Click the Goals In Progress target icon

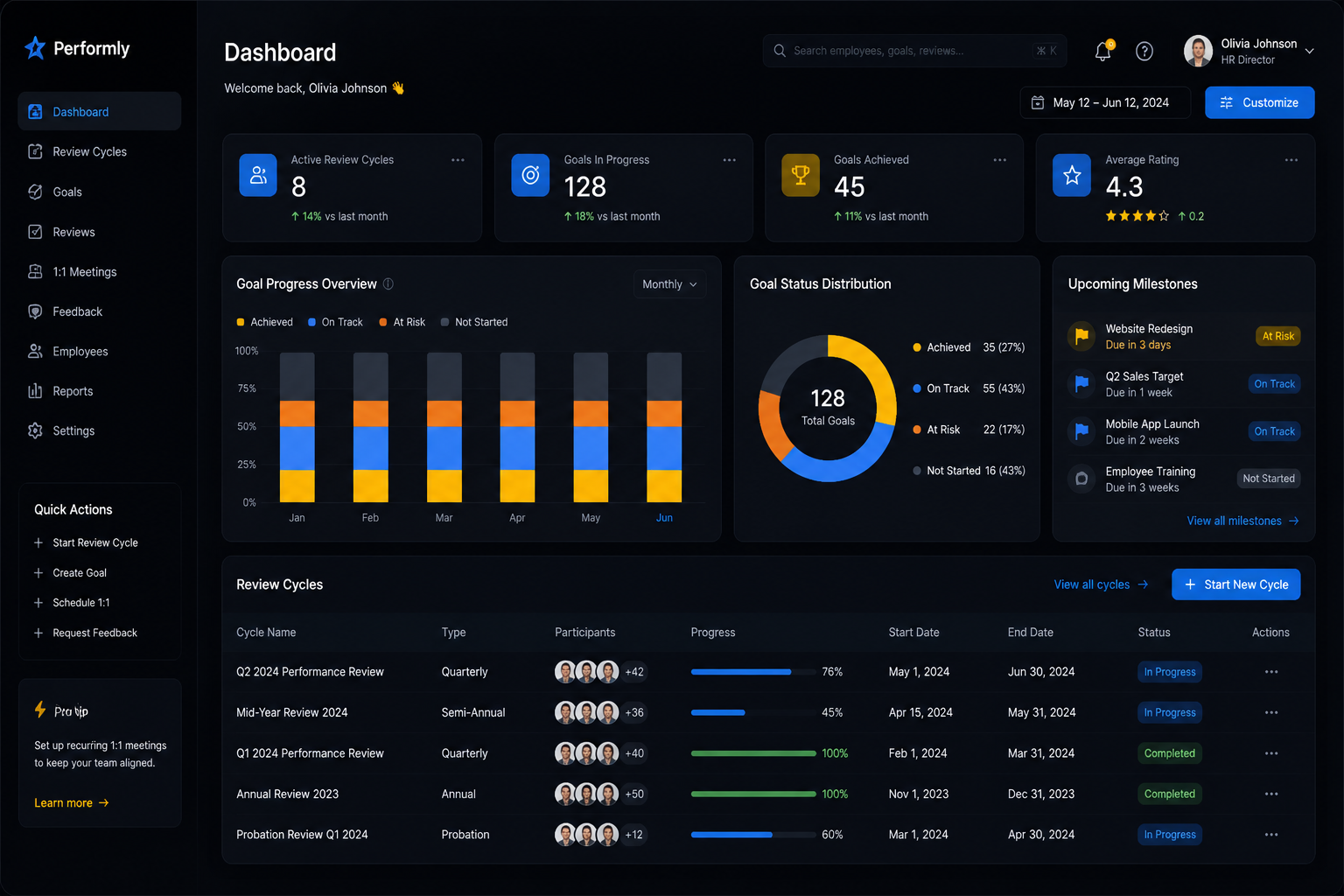(530, 175)
